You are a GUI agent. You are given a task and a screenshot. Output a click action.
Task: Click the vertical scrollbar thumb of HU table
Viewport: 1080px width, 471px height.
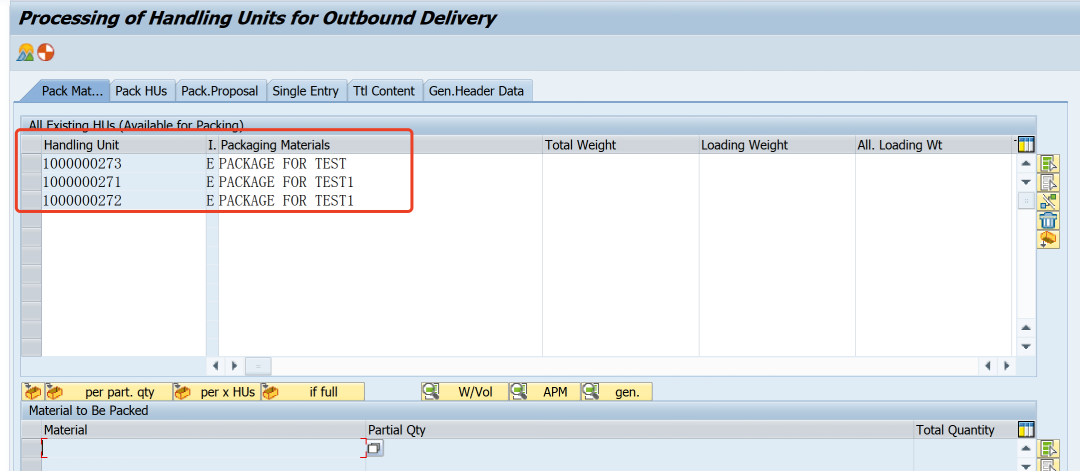click(x=1026, y=200)
